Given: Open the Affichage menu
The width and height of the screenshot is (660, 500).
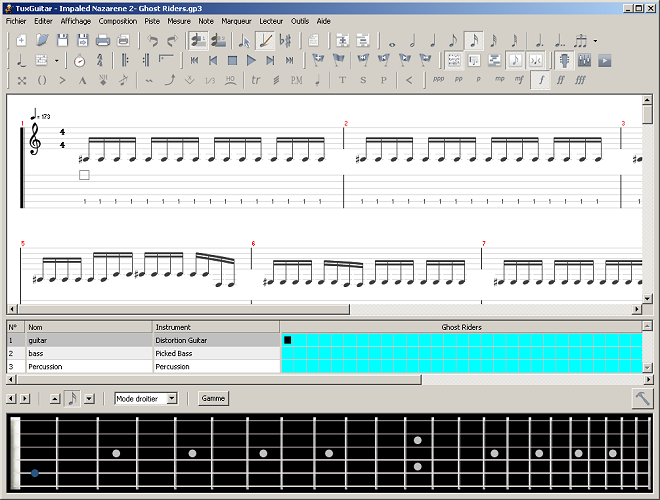Looking at the screenshot, I should coord(76,21).
